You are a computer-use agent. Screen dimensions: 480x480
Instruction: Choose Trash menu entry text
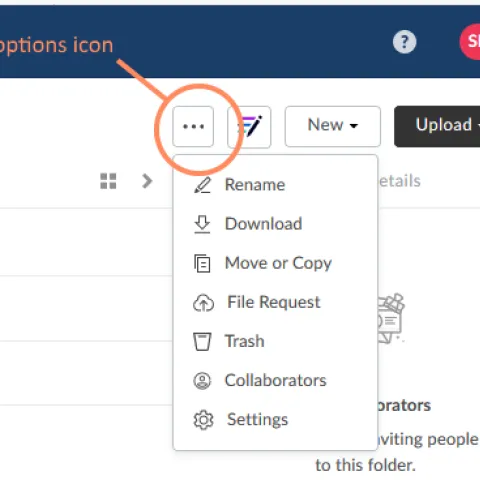pos(245,341)
